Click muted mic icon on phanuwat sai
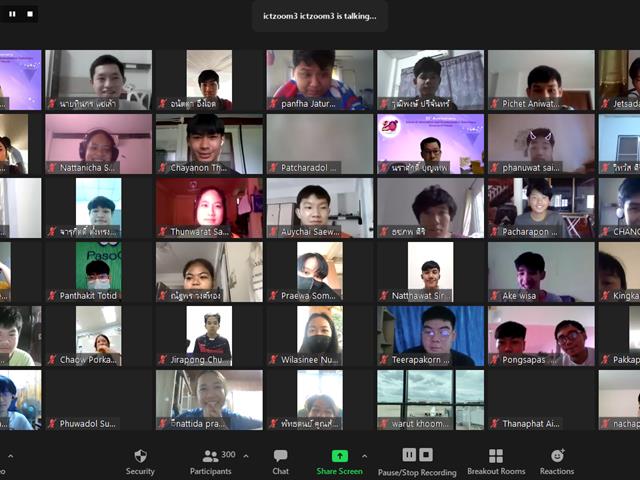The width and height of the screenshot is (640, 480). (x=495, y=168)
